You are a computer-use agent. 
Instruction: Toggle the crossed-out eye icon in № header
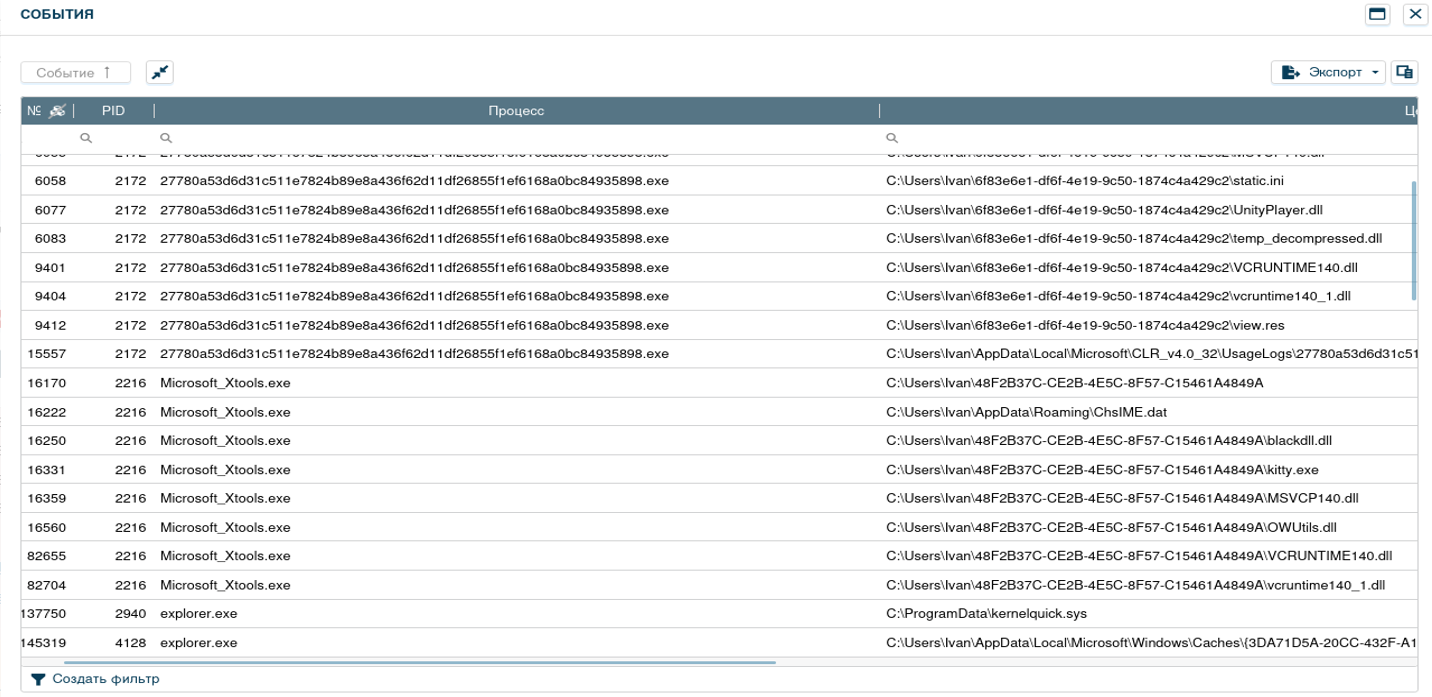[58, 111]
